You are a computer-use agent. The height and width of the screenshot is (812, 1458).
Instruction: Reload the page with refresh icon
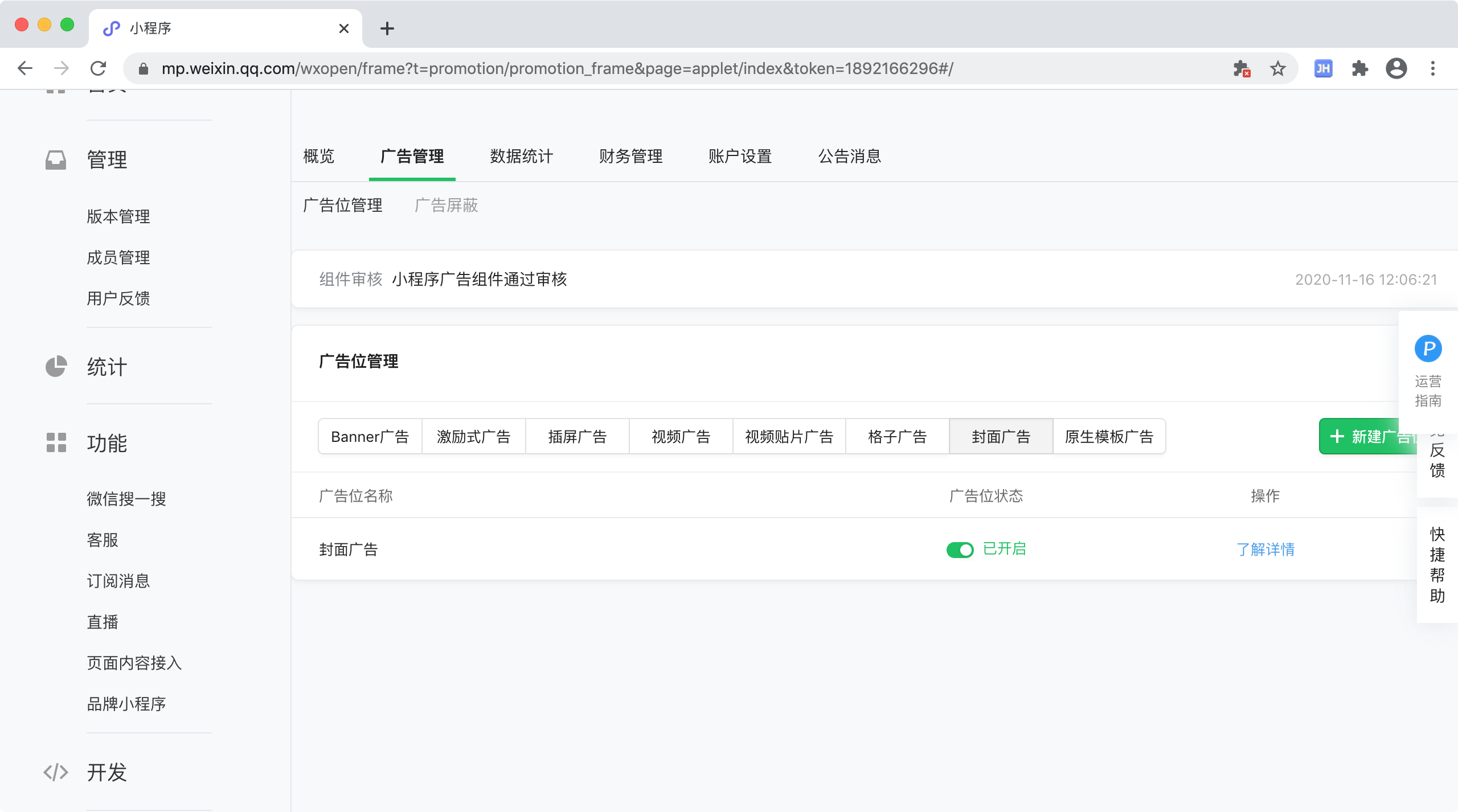coord(99,69)
